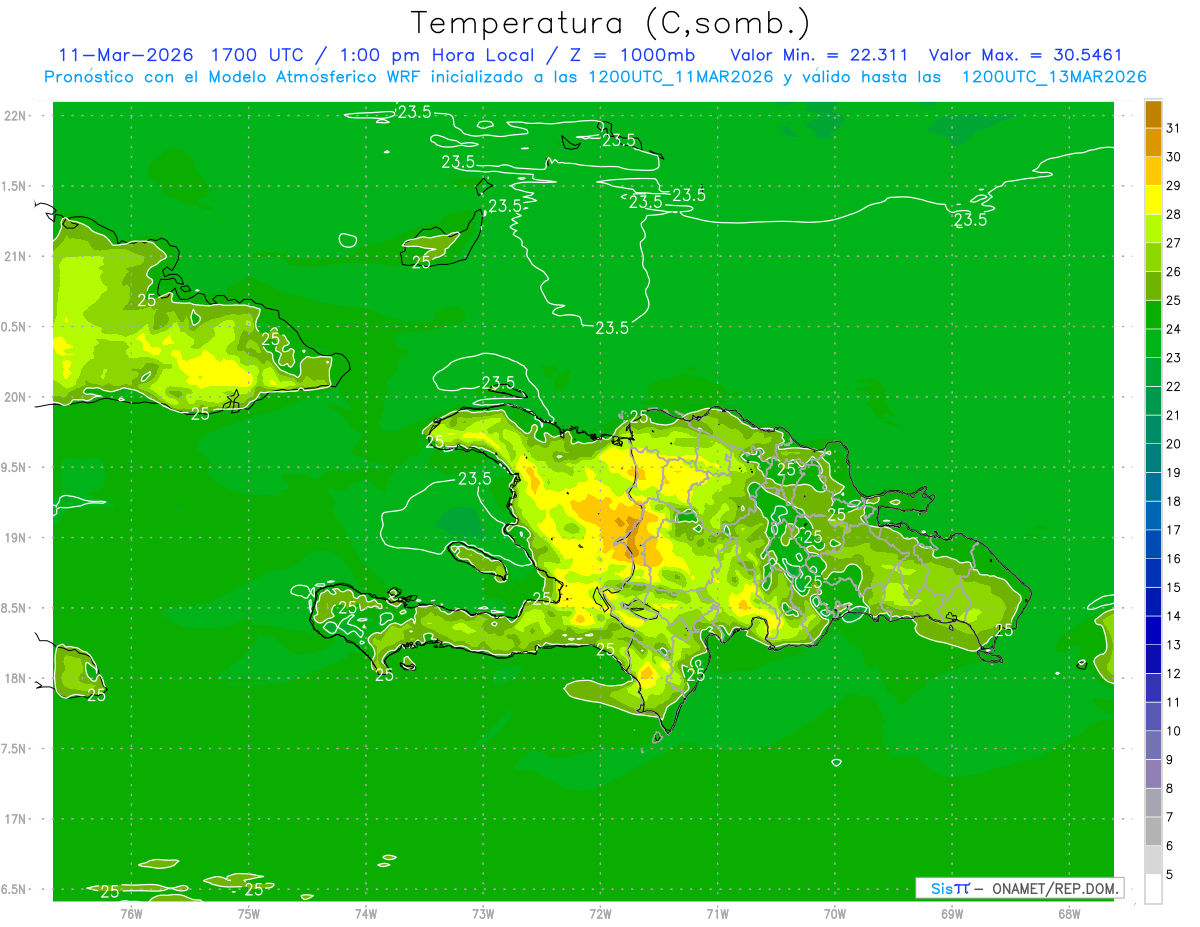Click the colorbar legend number 26
The width and height of the screenshot is (1200, 927).
tap(1173, 272)
